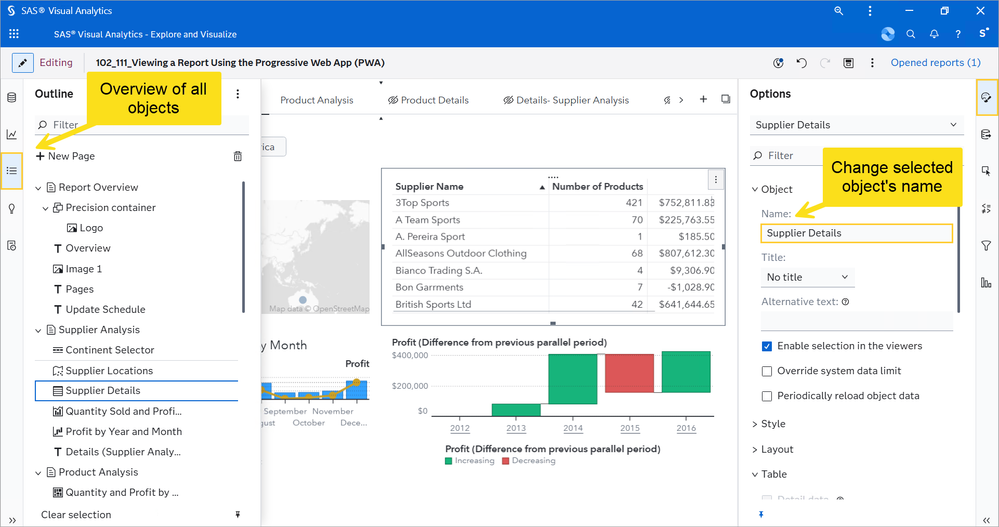Viewport: 999px width, 527px height.
Task: Open the Rules pane icon
Action: click(x=986, y=208)
